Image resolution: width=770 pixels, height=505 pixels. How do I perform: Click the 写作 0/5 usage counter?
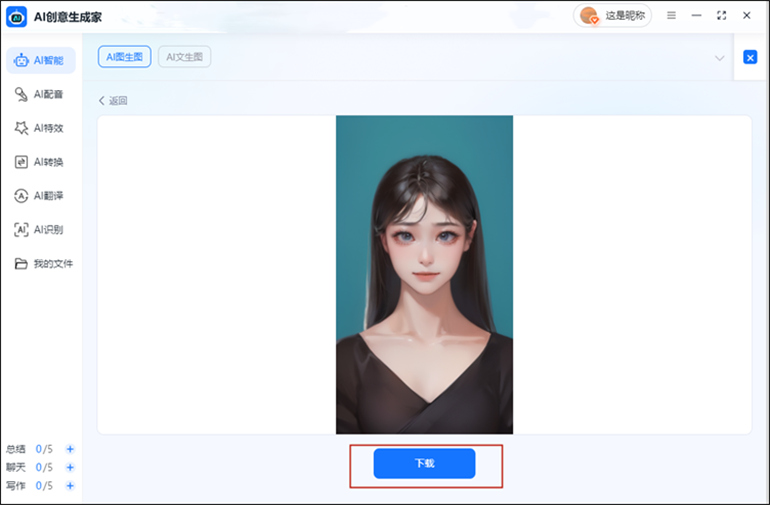tap(29, 486)
